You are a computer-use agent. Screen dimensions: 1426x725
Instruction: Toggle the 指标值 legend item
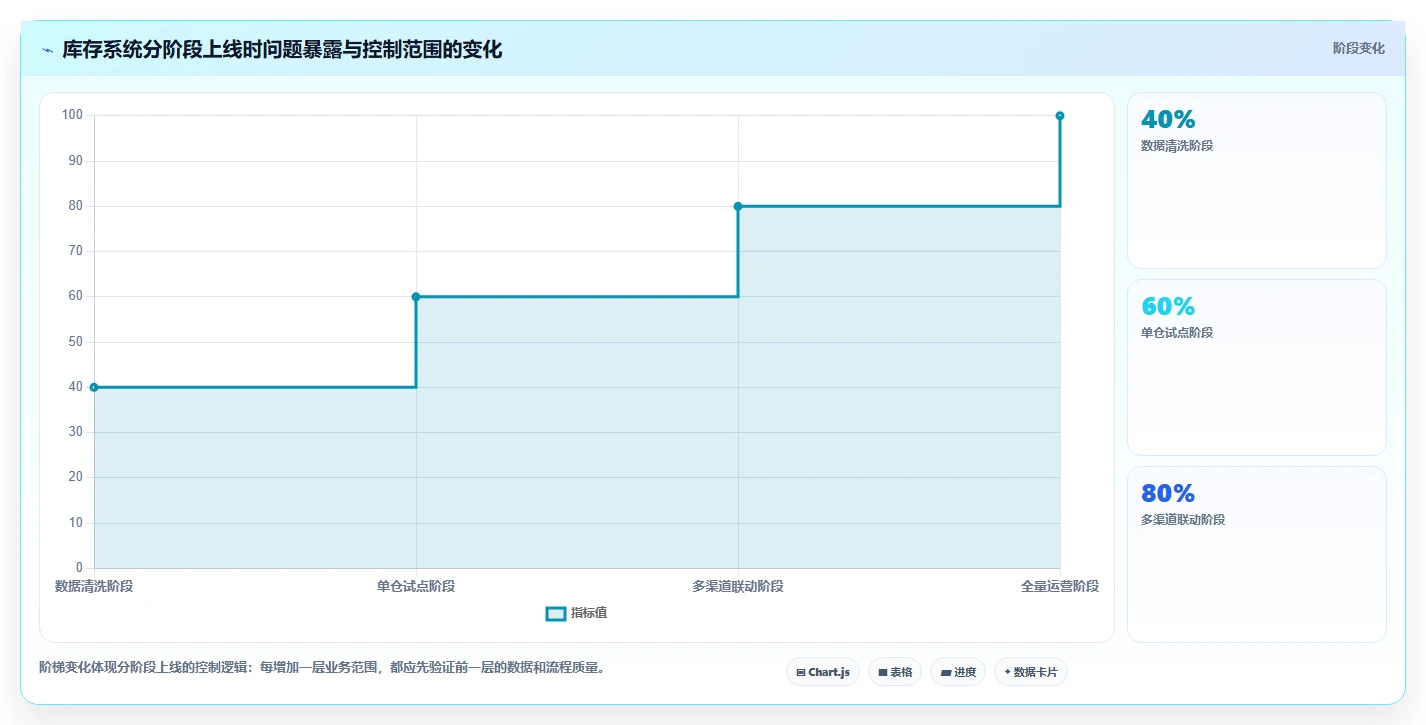point(576,613)
